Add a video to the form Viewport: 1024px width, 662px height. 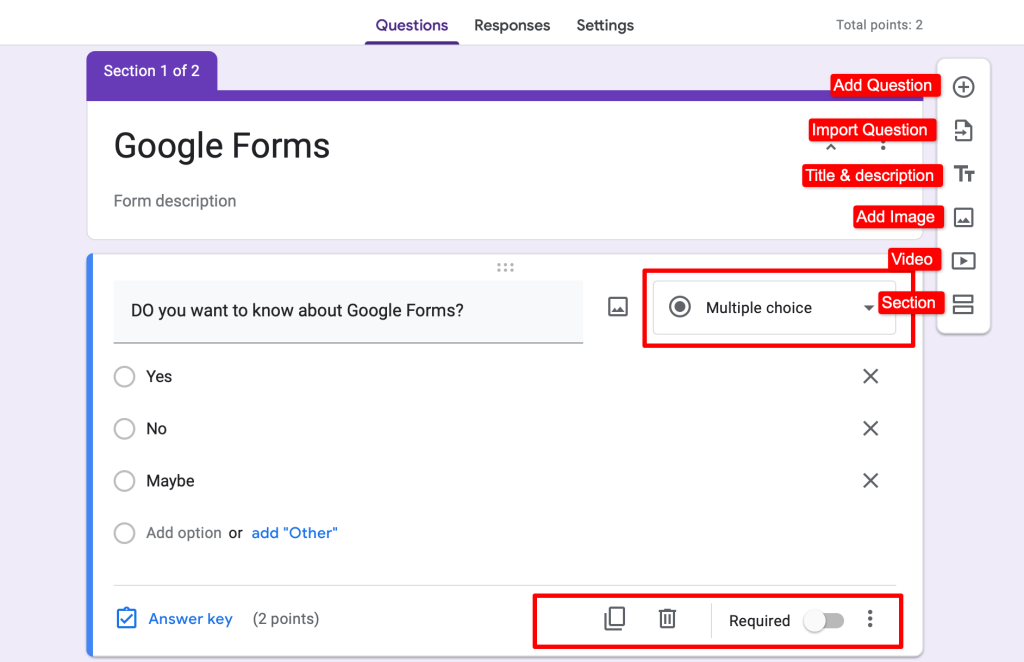tap(963, 260)
